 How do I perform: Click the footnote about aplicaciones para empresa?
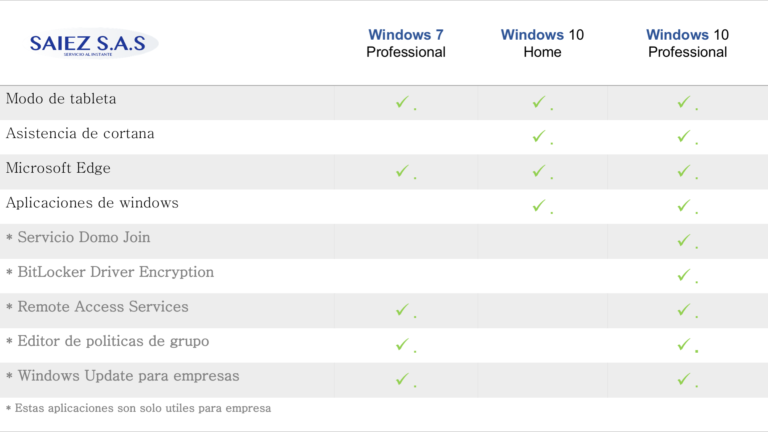click(x=138, y=408)
